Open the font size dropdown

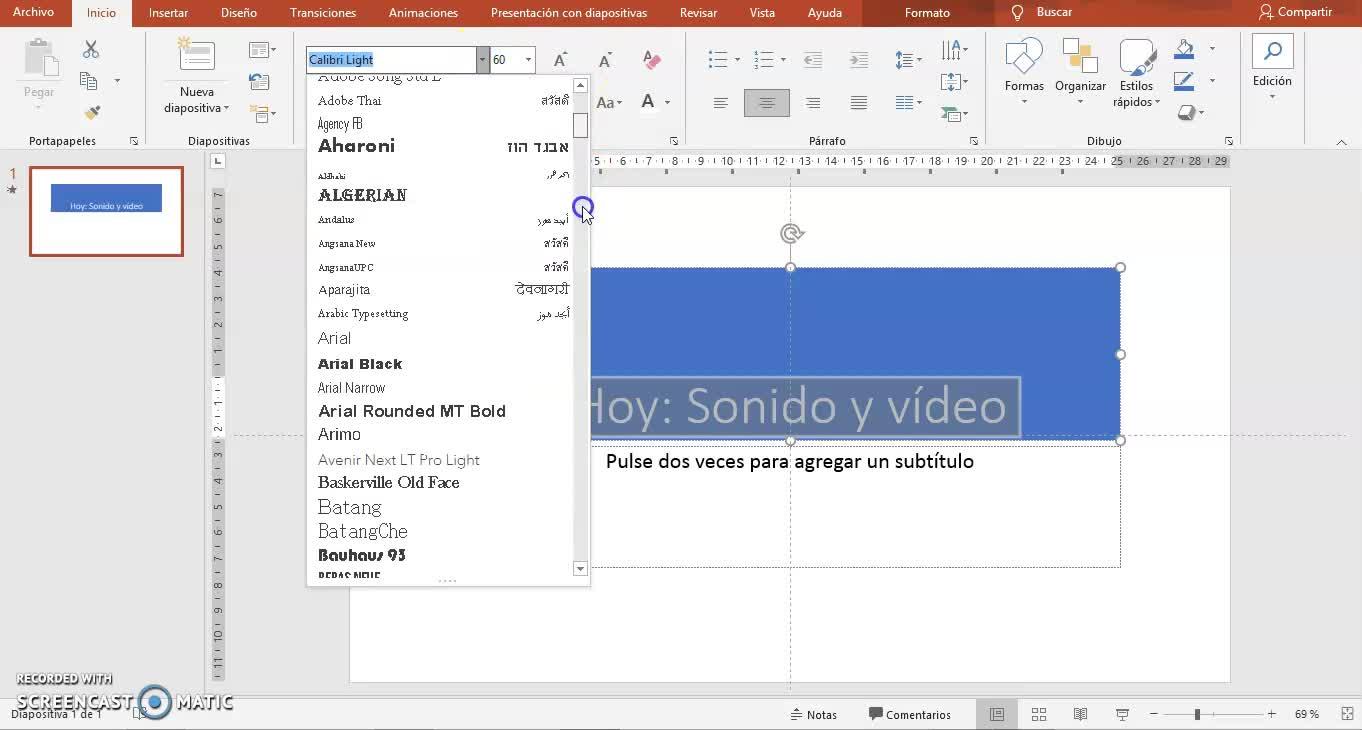click(x=528, y=60)
